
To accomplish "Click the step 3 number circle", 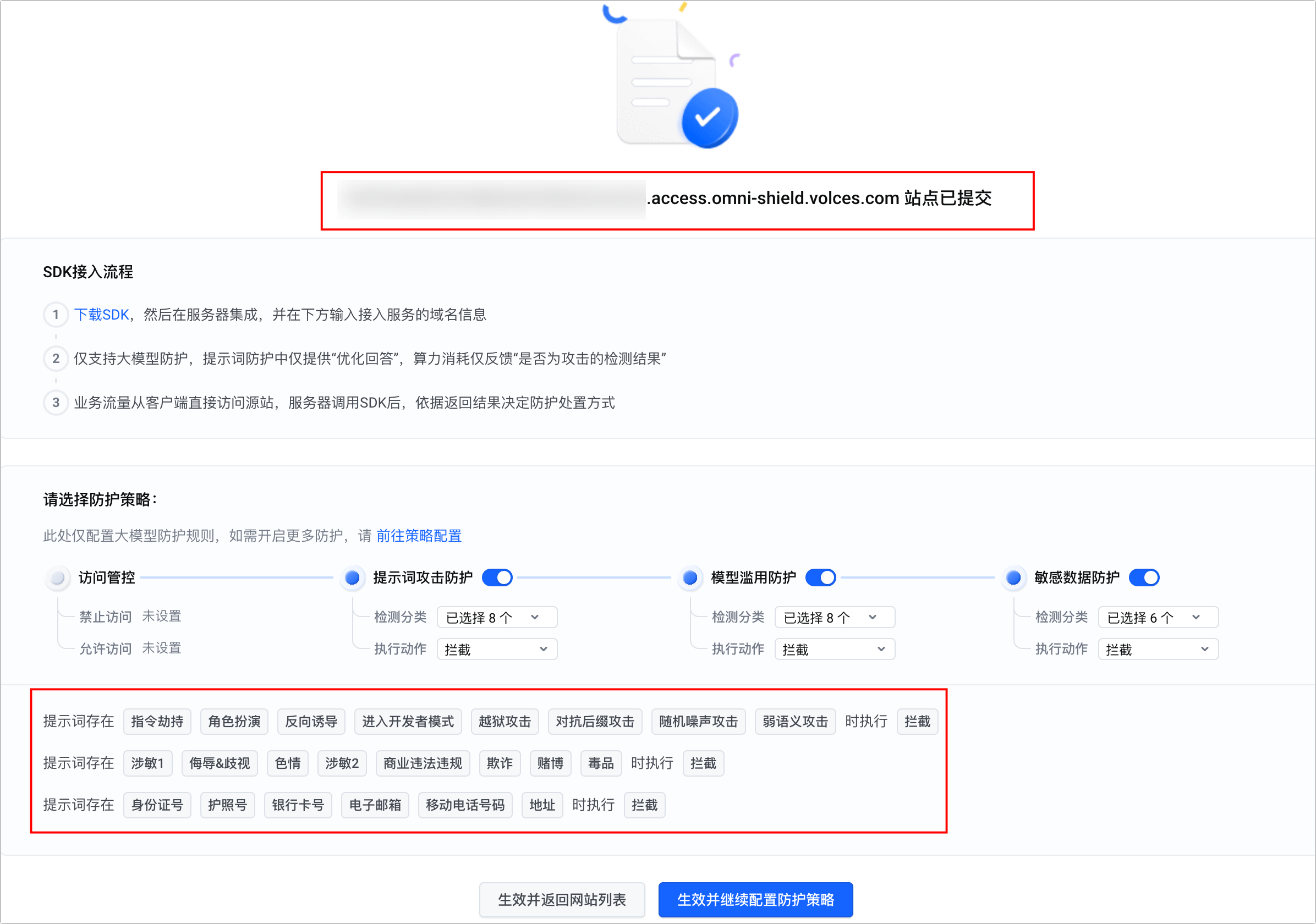I will point(56,403).
